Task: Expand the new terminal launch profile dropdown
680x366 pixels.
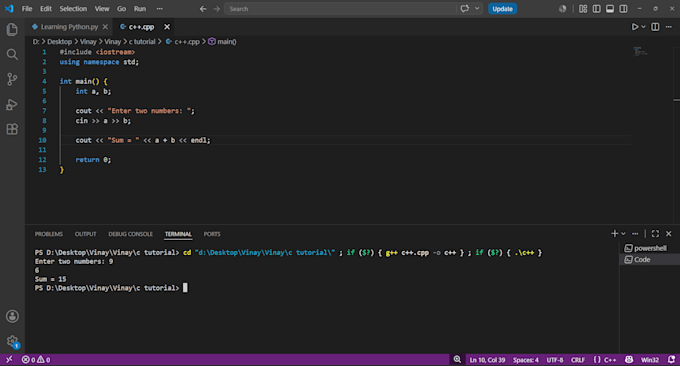Action: pos(623,234)
